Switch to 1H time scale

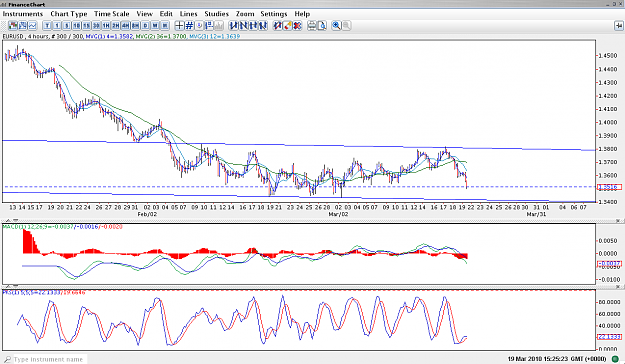106,26
